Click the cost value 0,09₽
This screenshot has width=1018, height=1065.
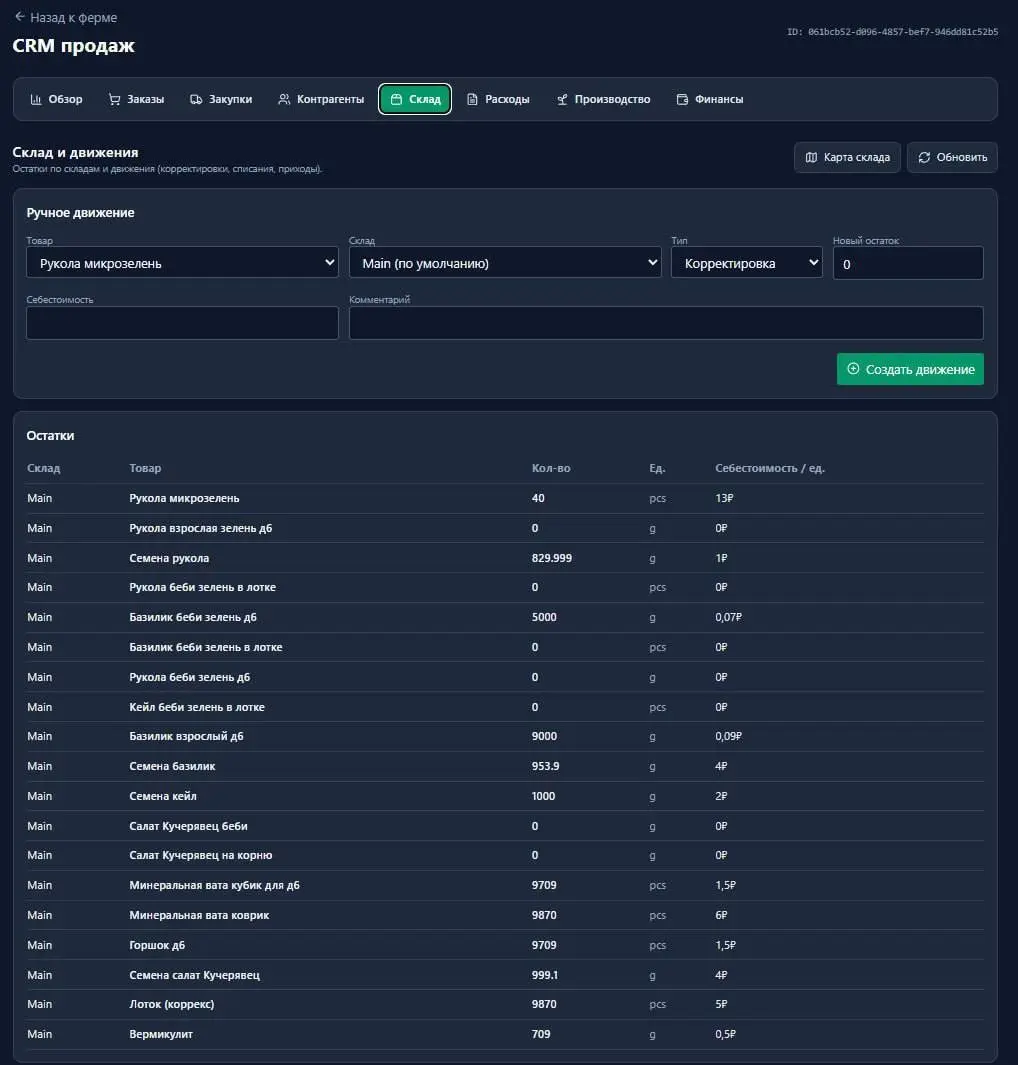(728, 736)
